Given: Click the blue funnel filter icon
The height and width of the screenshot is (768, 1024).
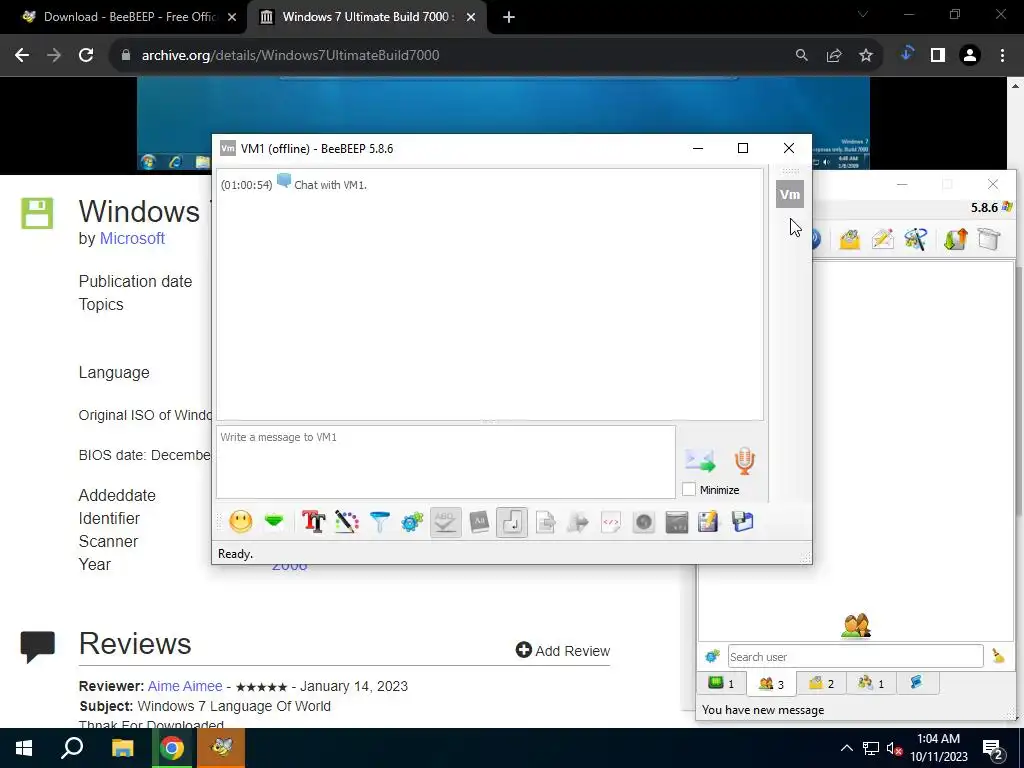Looking at the screenshot, I should pos(379,522).
